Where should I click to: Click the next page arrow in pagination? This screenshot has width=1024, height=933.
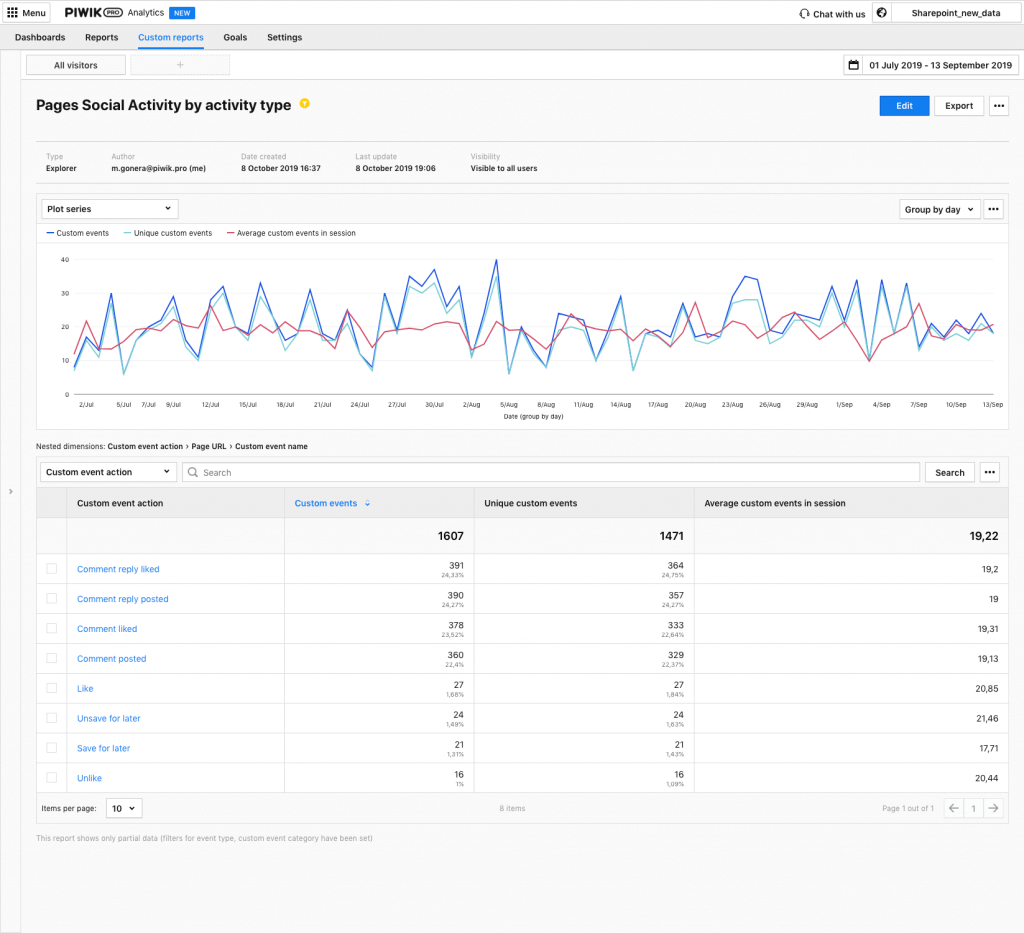993,807
